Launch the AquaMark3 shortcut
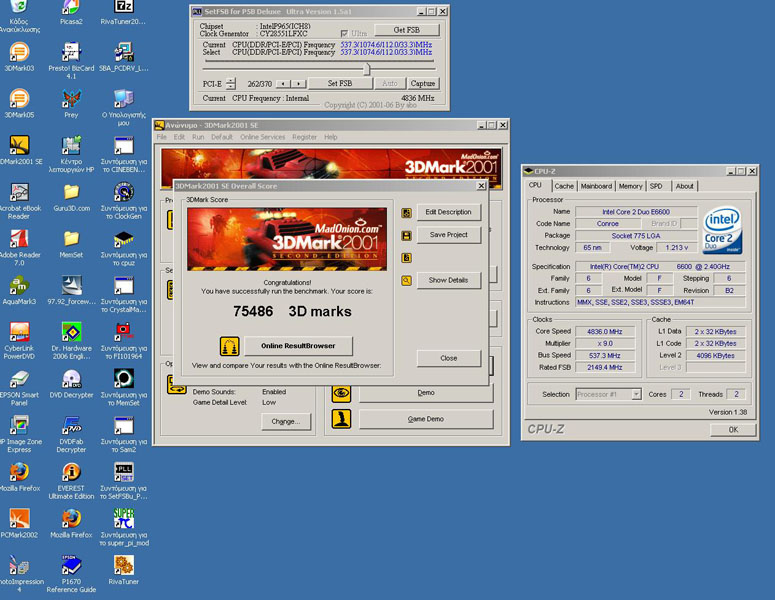This screenshot has height=600, width=775. tap(19, 285)
